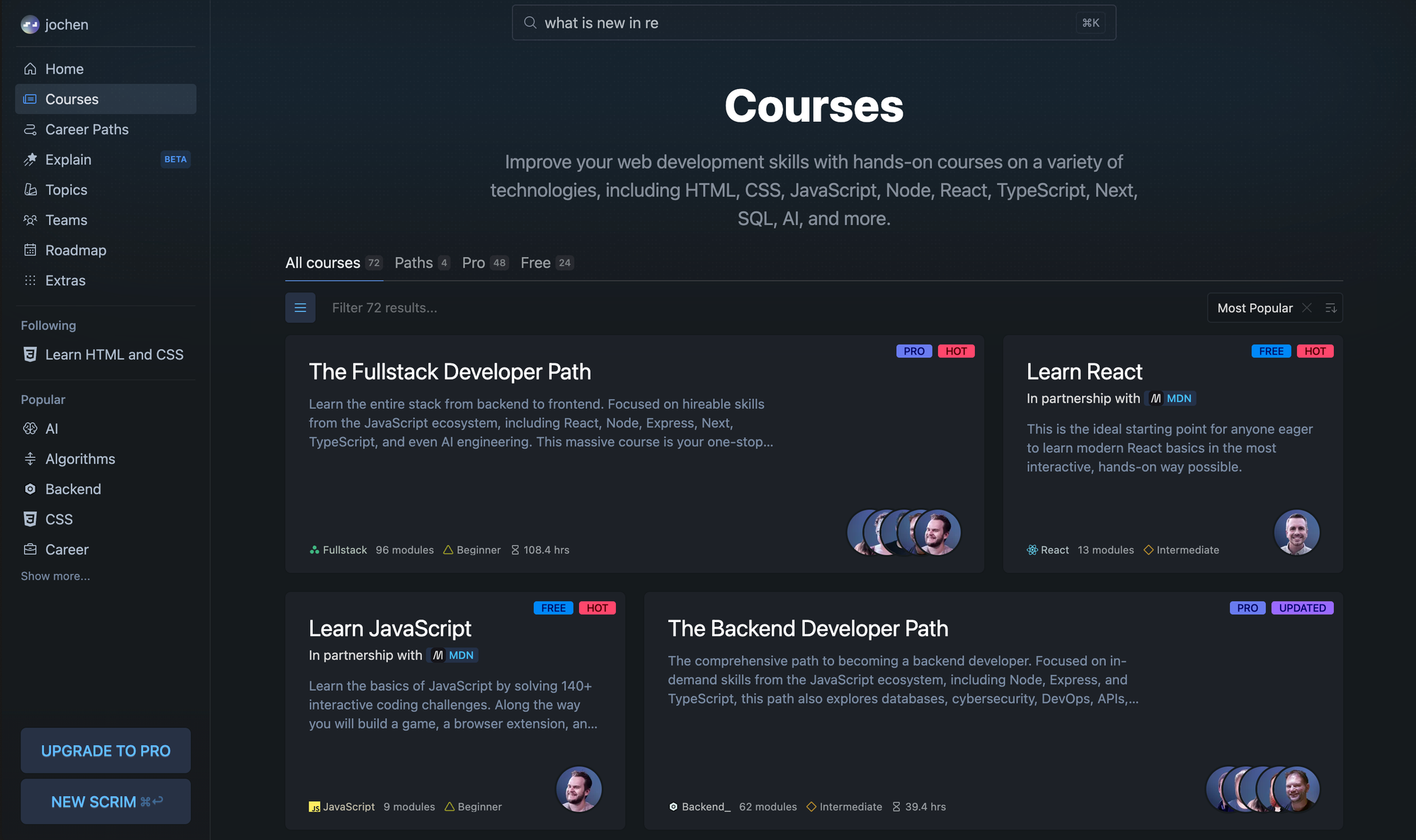The height and width of the screenshot is (840, 1416).
Task: Switch to the Paths tab
Action: 422,263
